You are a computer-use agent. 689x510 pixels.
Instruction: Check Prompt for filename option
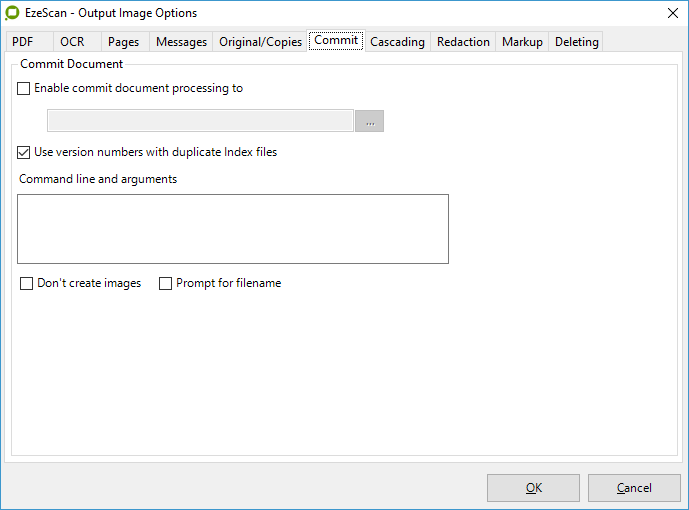166,284
